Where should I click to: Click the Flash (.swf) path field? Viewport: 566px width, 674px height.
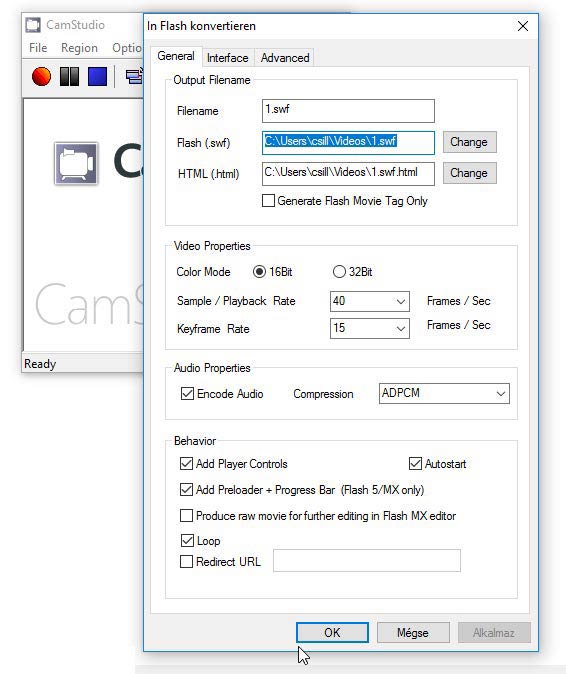348,143
